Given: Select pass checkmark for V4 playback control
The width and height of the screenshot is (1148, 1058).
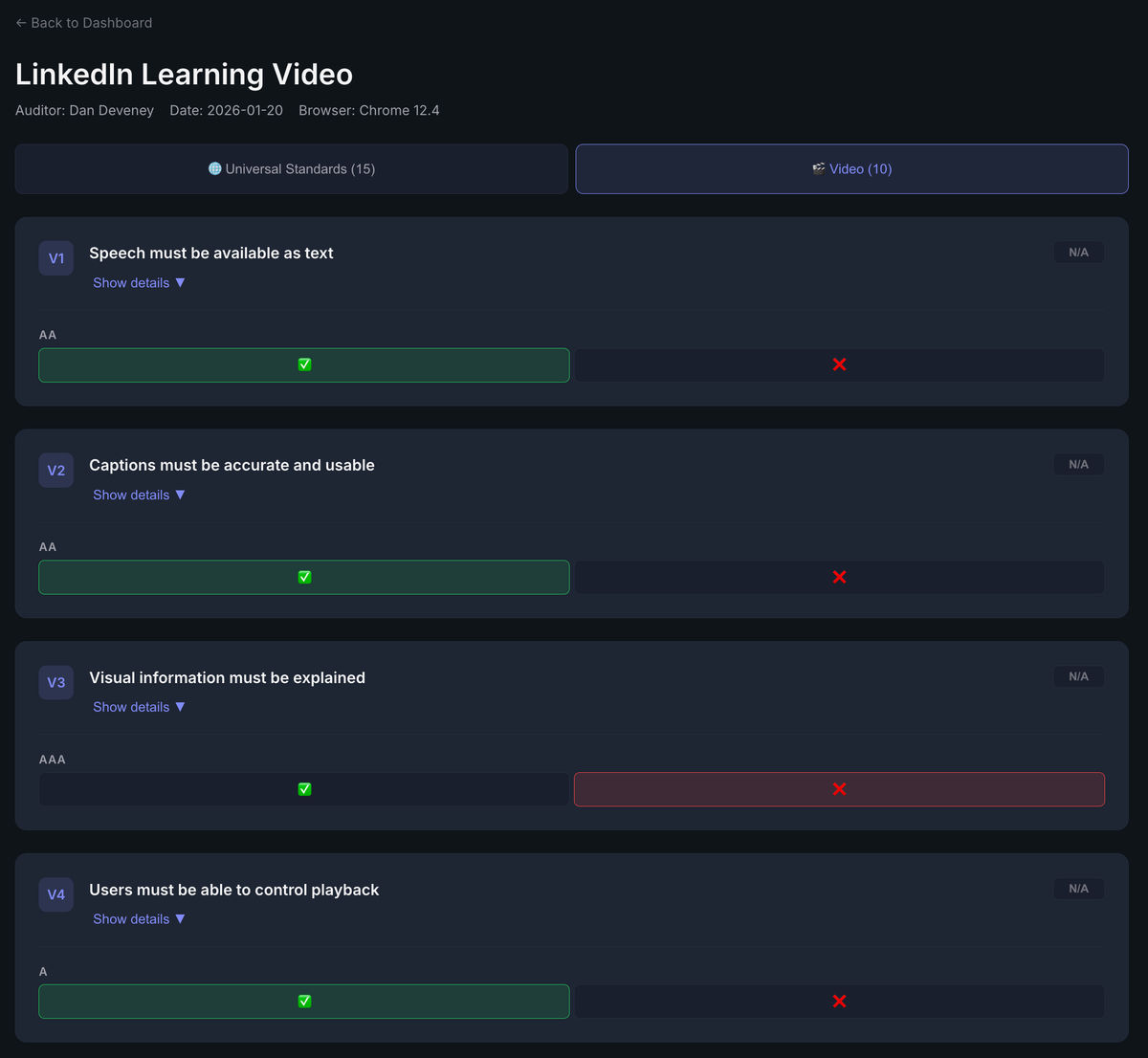Looking at the screenshot, I should (304, 1003).
